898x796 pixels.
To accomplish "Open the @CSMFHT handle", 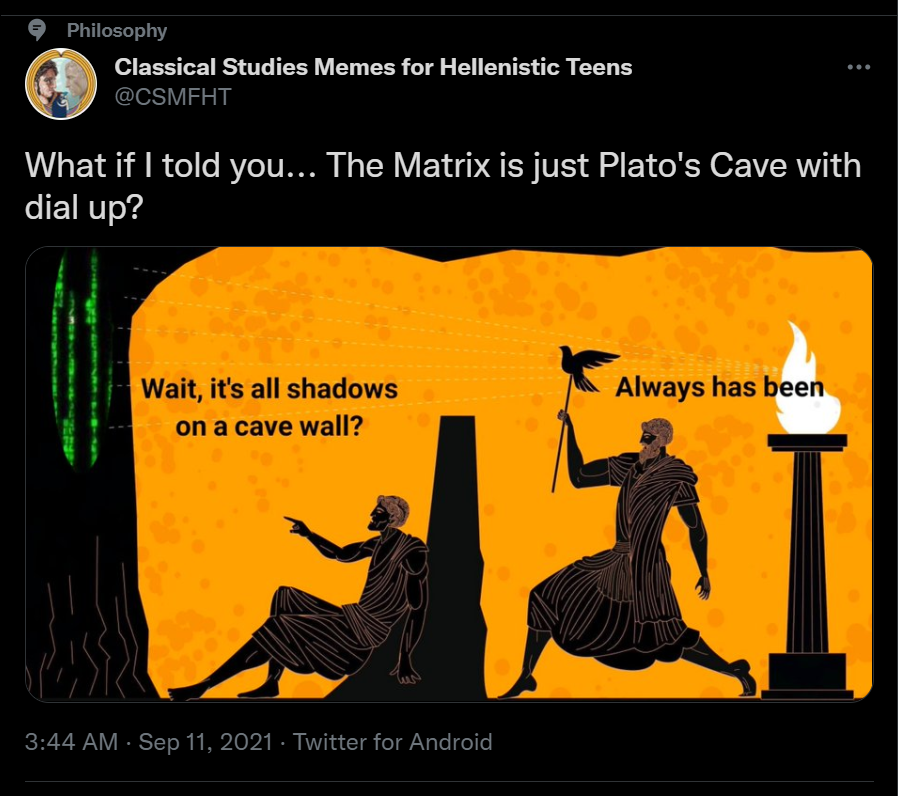I will pos(173,97).
